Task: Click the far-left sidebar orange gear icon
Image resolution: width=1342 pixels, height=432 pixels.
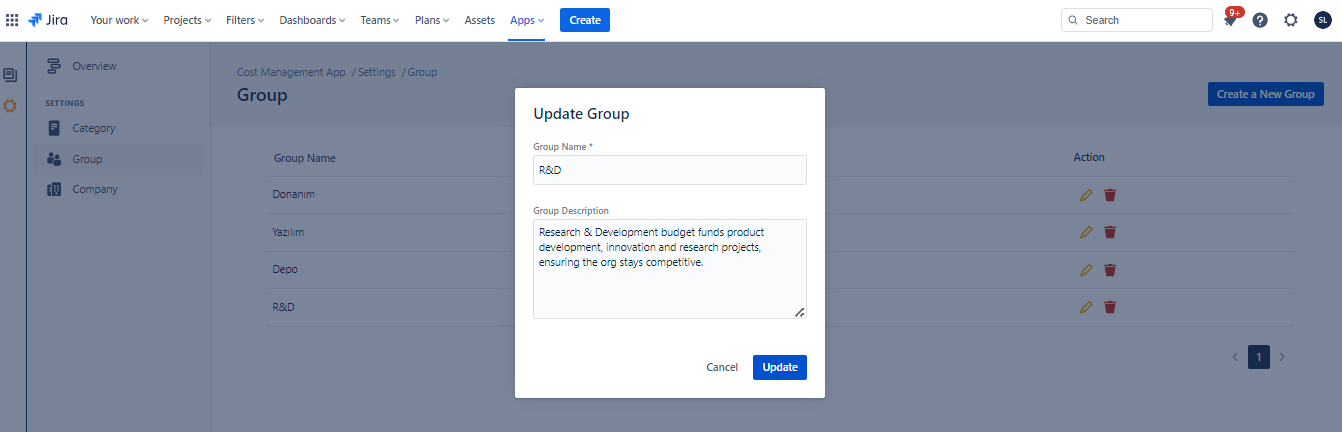Action: pyautogui.click(x=10, y=105)
